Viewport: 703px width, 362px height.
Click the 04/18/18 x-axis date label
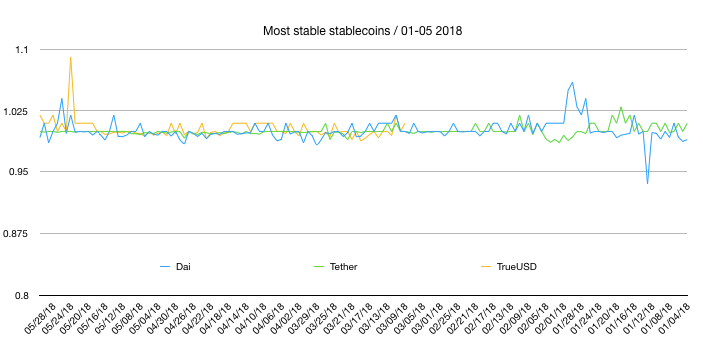tap(216, 318)
